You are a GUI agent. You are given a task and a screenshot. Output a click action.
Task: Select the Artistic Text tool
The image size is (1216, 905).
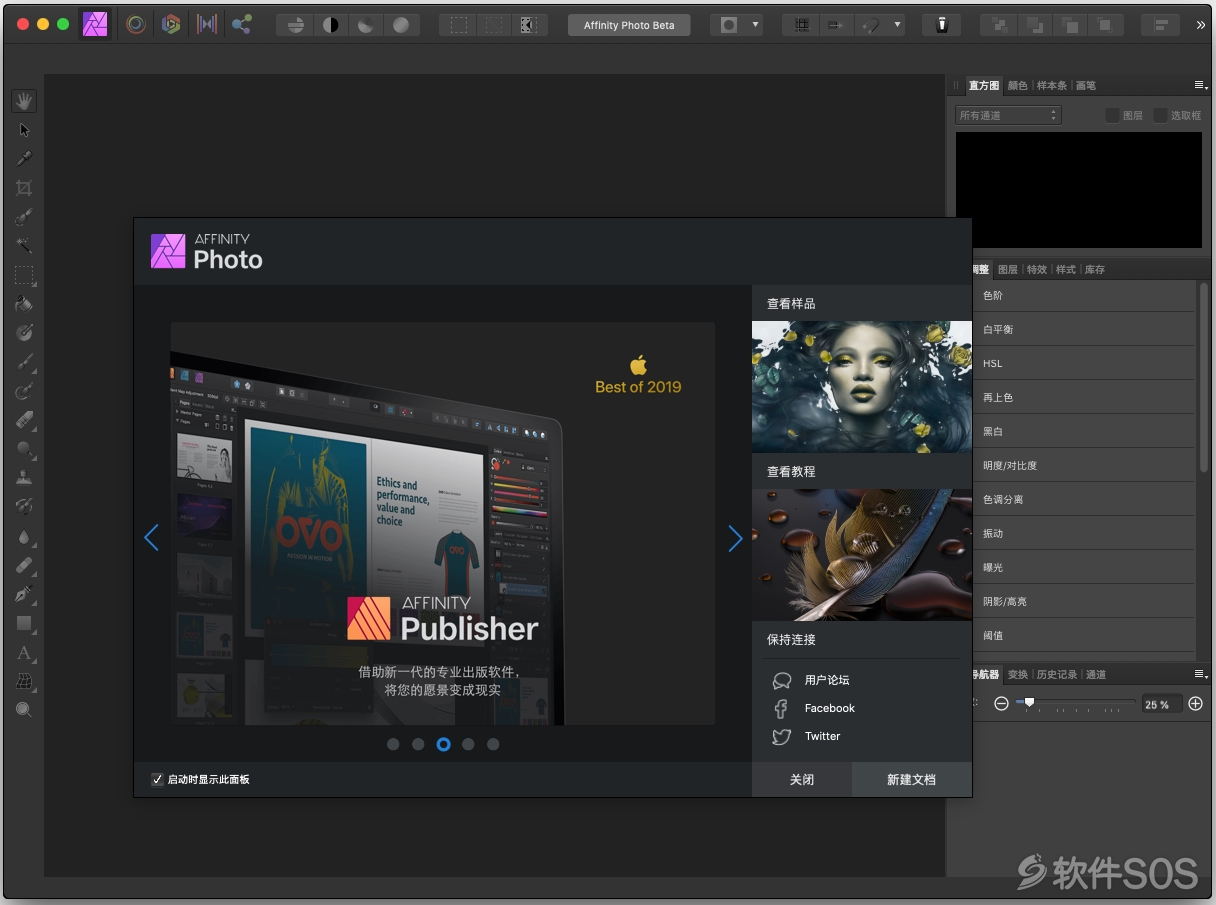pyautogui.click(x=24, y=652)
